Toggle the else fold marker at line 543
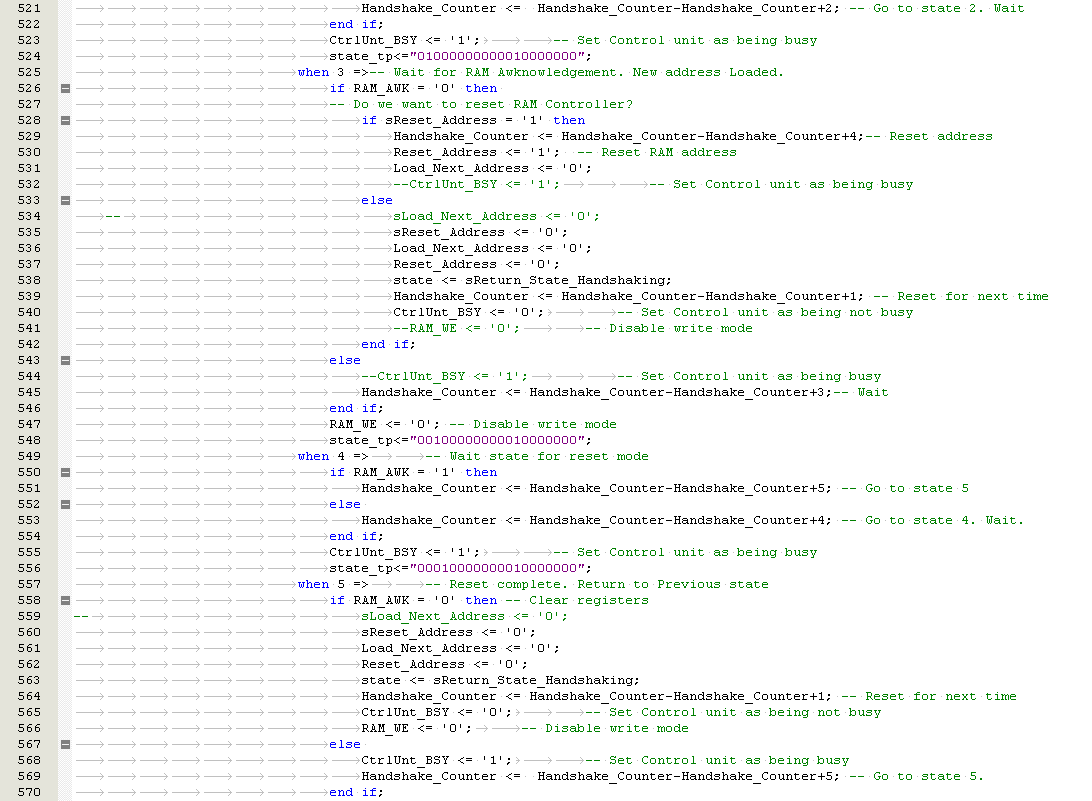This screenshot has height=801, width=1092. [x=66, y=360]
